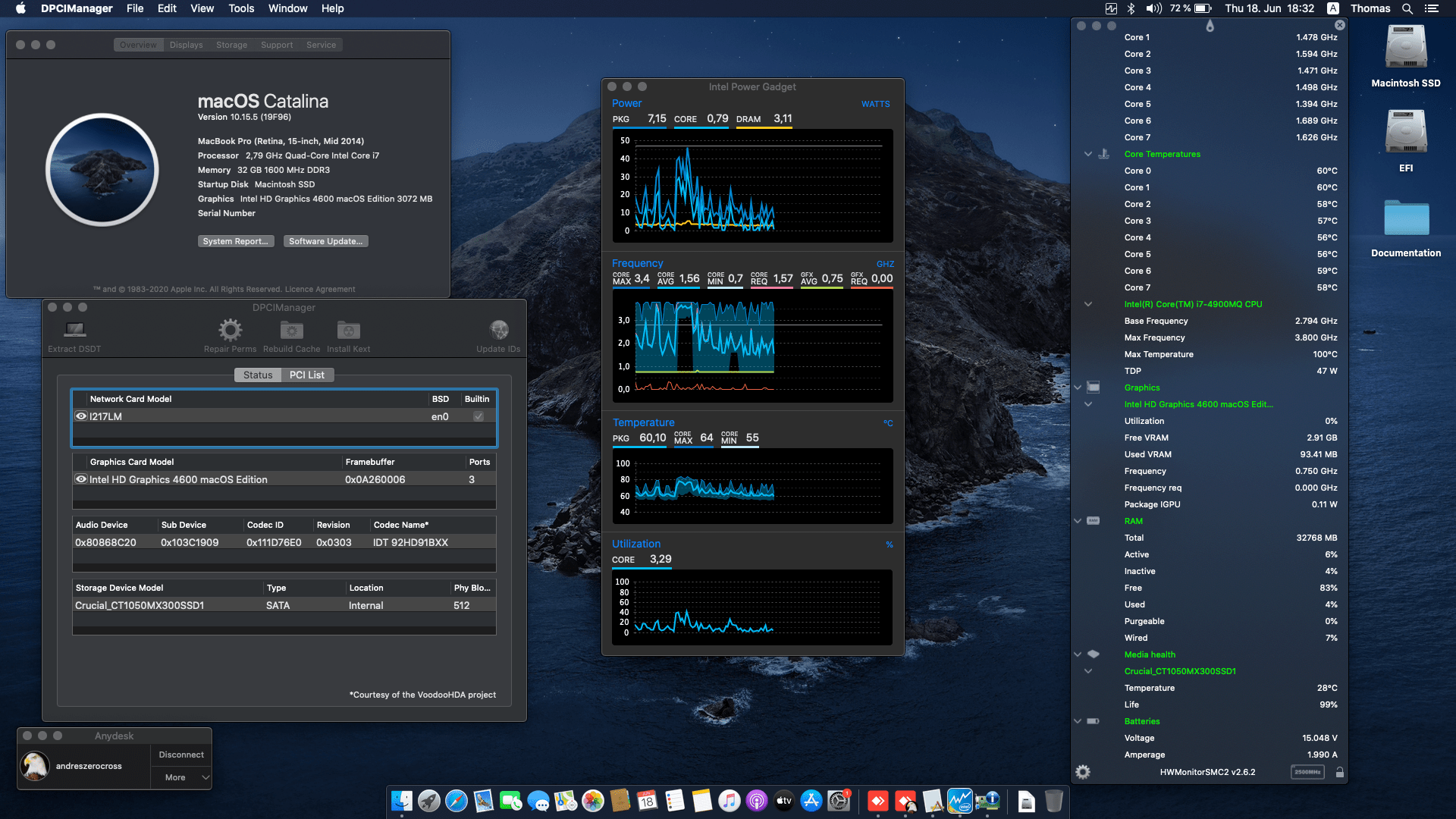Select the Crucial_CT1050MX300SSD1 storage table row
The height and width of the screenshot is (819, 1456).
click(284, 605)
